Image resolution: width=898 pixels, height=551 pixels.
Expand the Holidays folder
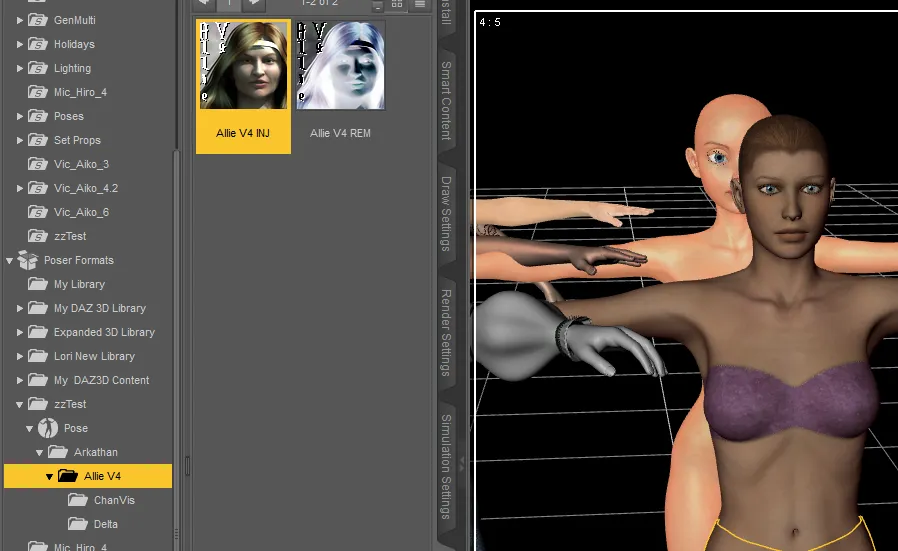20,44
